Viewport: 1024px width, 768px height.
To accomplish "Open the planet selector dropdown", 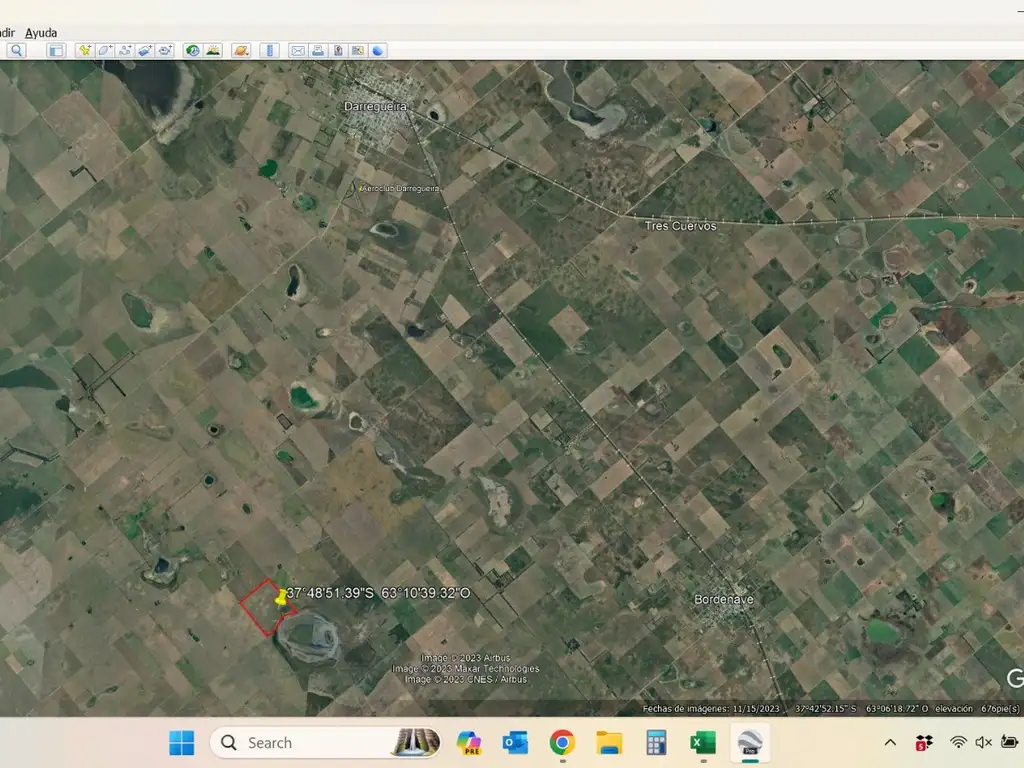I will (241, 50).
